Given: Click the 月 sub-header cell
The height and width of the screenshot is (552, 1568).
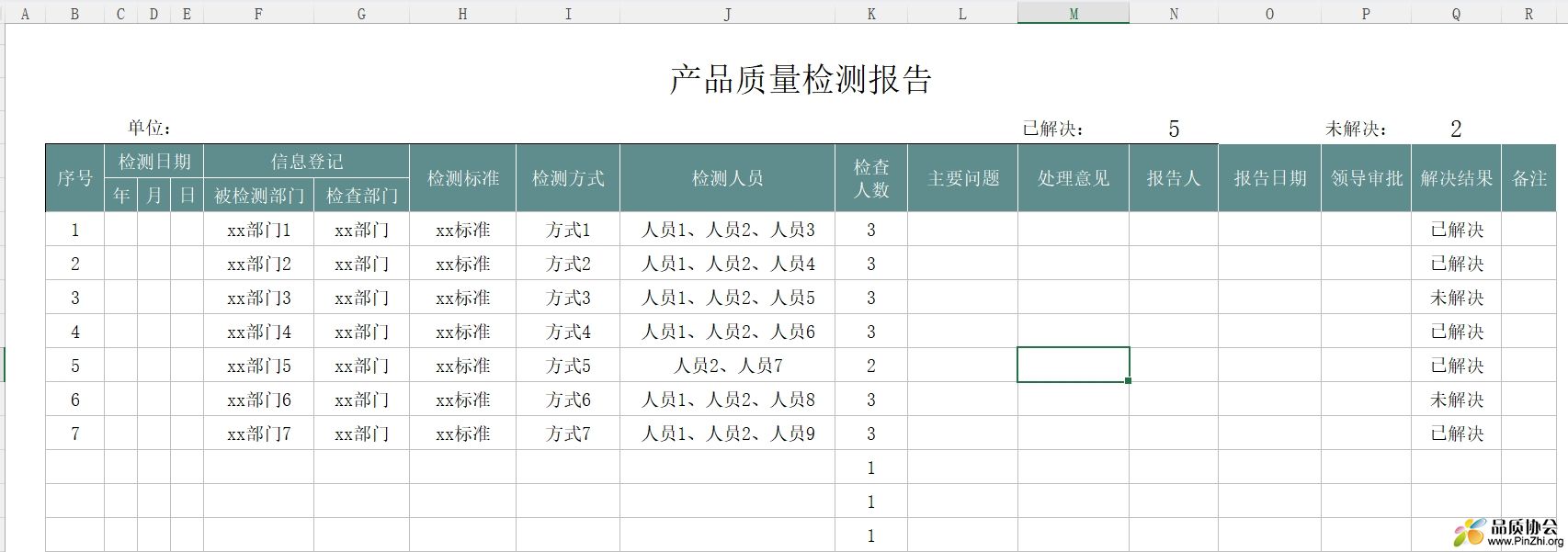Looking at the screenshot, I should [x=153, y=196].
